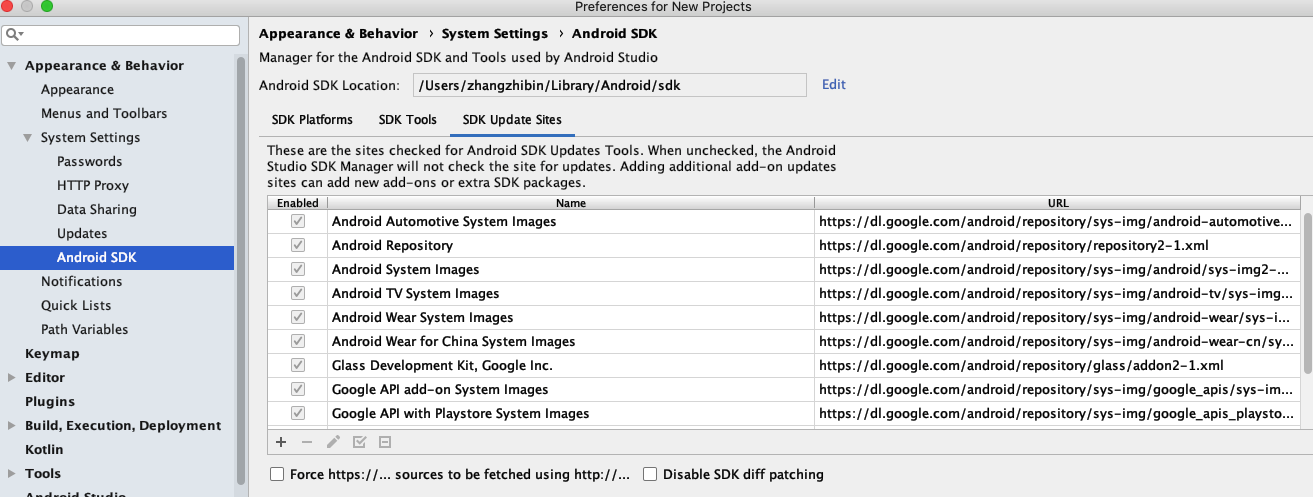The height and width of the screenshot is (497, 1313).
Task: Click the update sites table vertical scrollbar
Action: [1306, 300]
